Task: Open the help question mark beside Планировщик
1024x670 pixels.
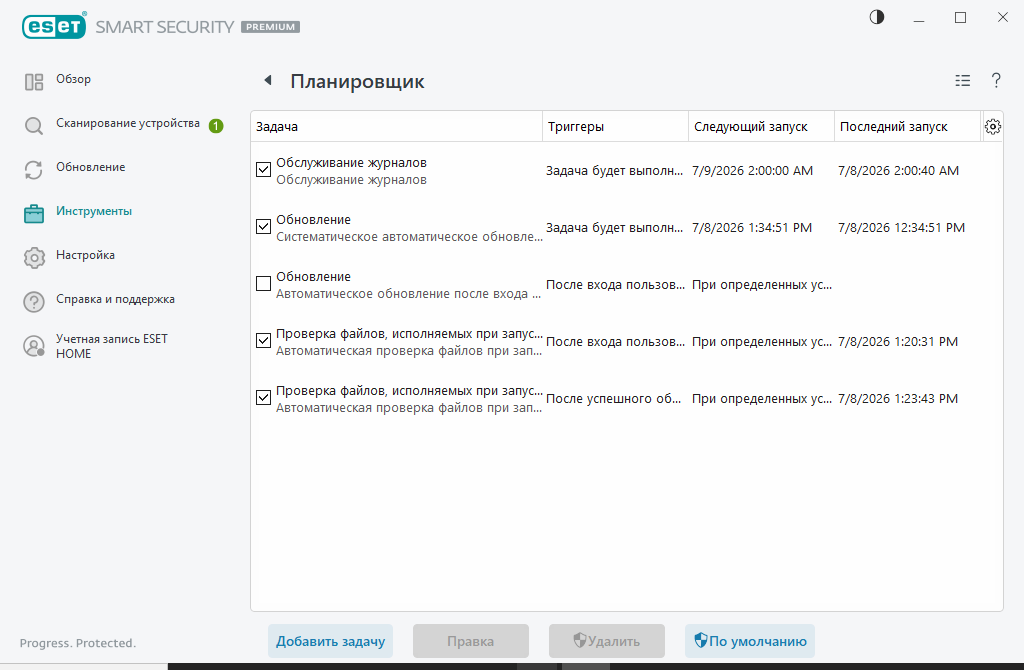Action: click(x=996, y=80)
